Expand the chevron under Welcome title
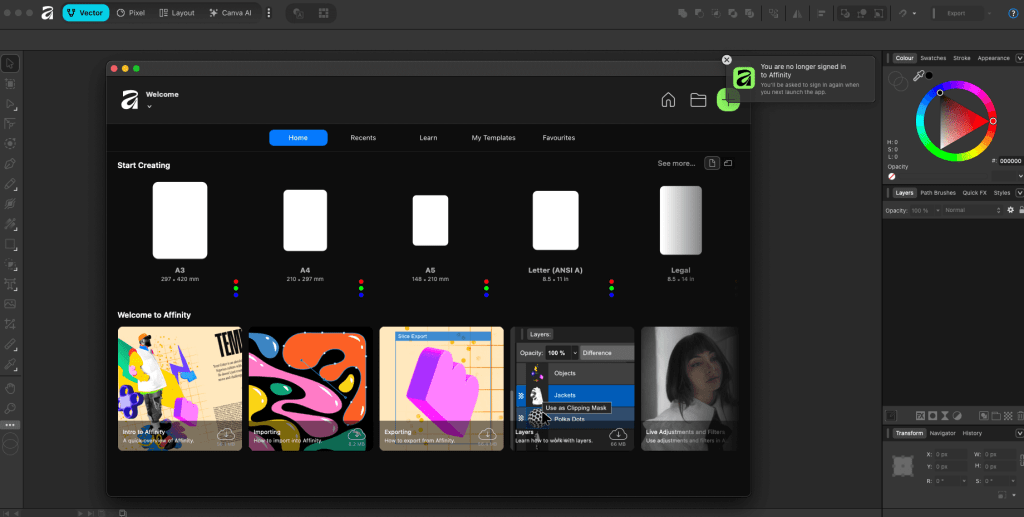 (x=149, y=106)
